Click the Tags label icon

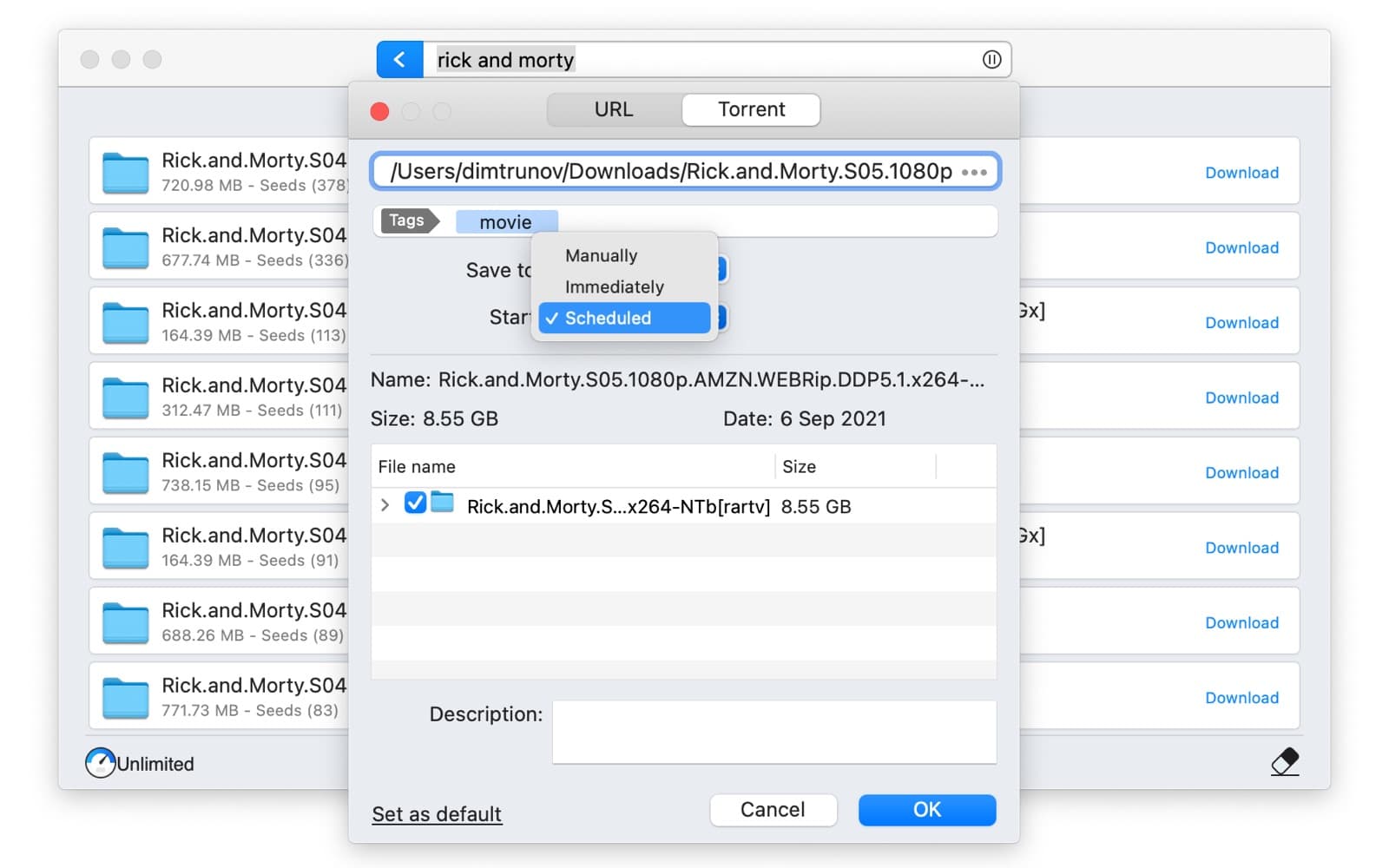click(x=409, y=220)
